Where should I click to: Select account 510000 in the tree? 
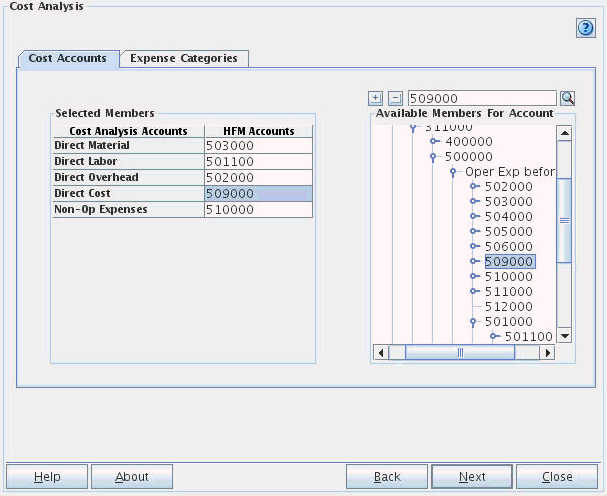pos(508,277)
